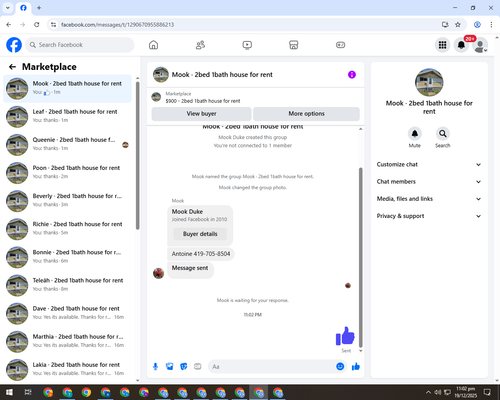The width and height of the screenshot is (500, 400).
Task: Open conversation info purple icon
Action: 352,75
